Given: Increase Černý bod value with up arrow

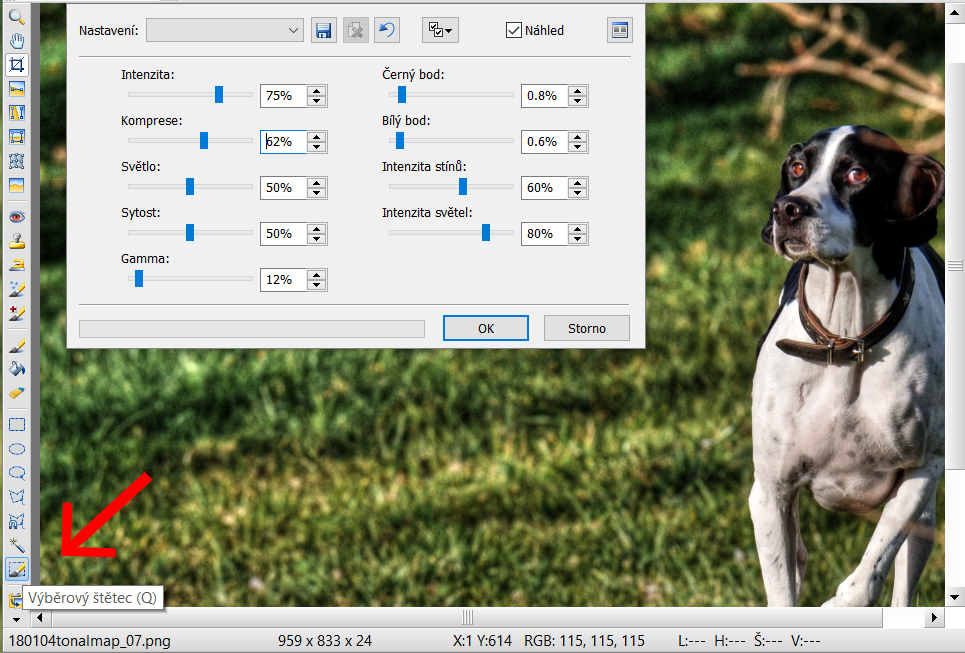Looking at the screenshot, I should coord(578,90).
